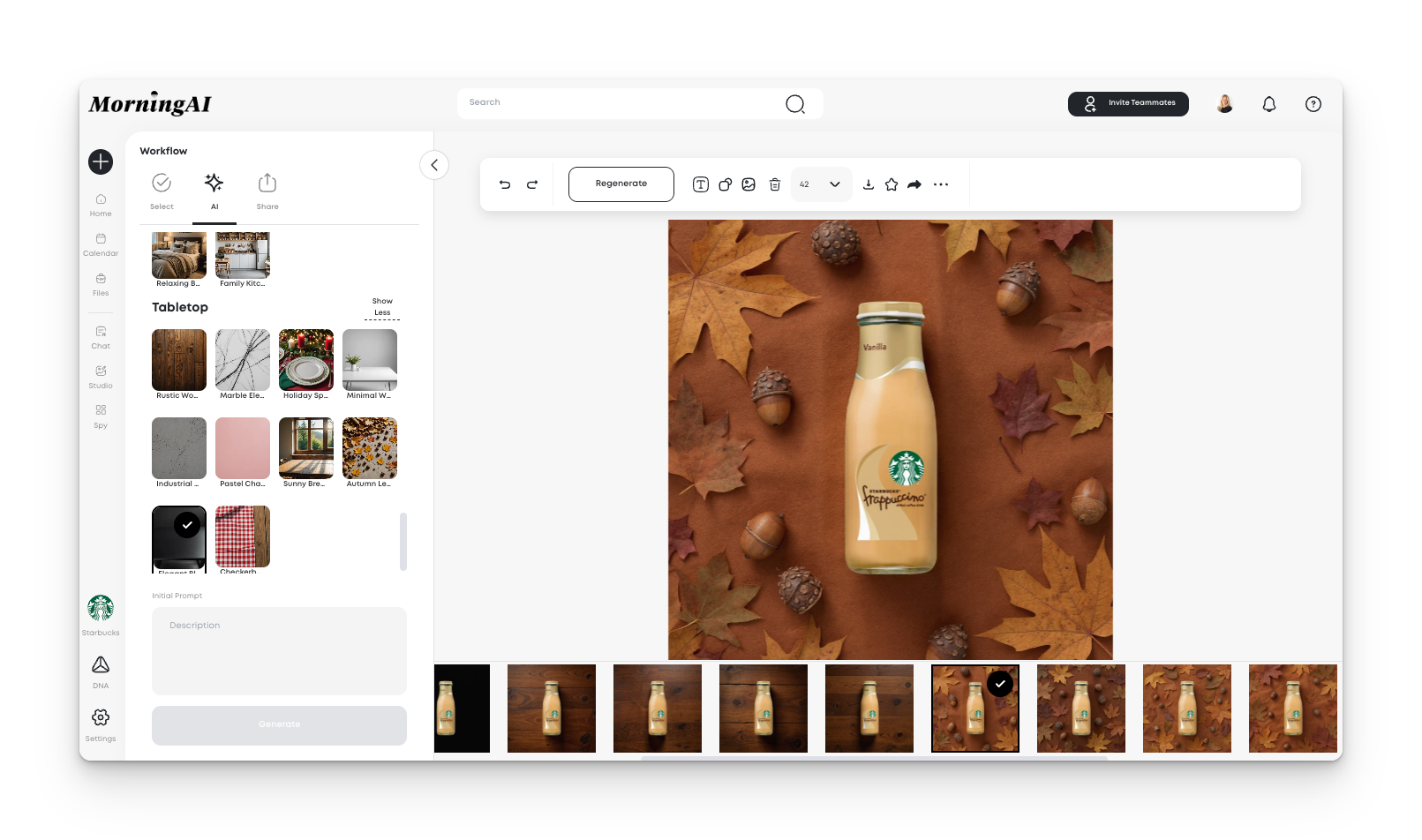Screen dimensions: 1422x840
Task: Click the Invite Teammates button
Action: 1128,103
